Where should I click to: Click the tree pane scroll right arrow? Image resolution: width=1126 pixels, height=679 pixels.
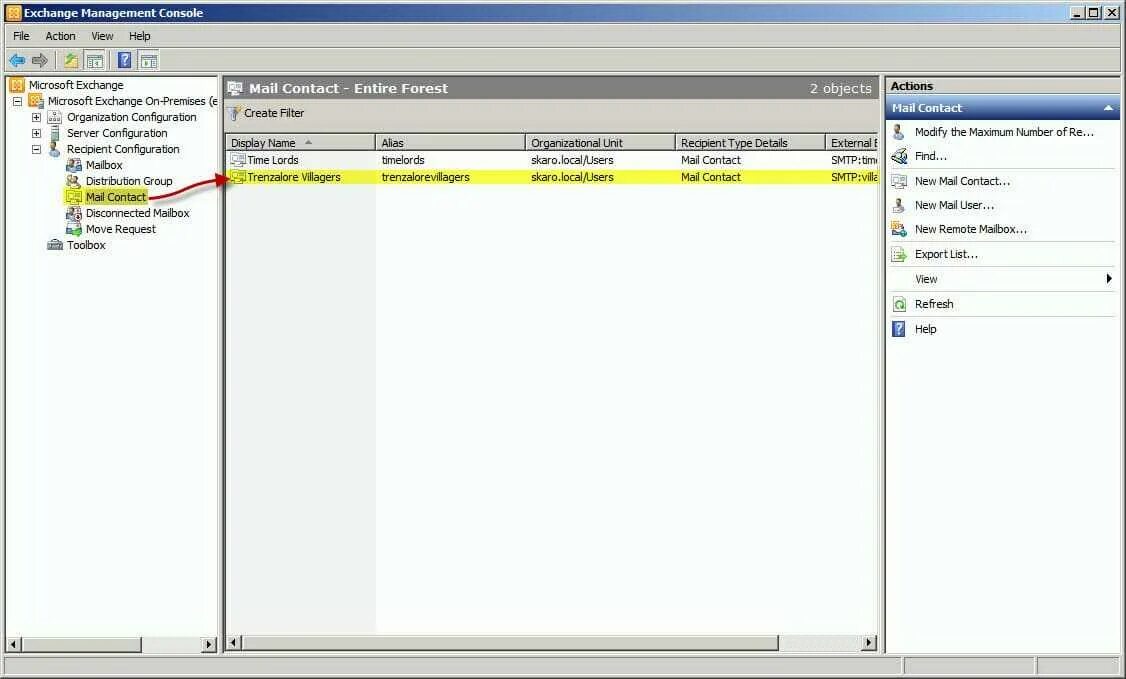pos(208,645)
